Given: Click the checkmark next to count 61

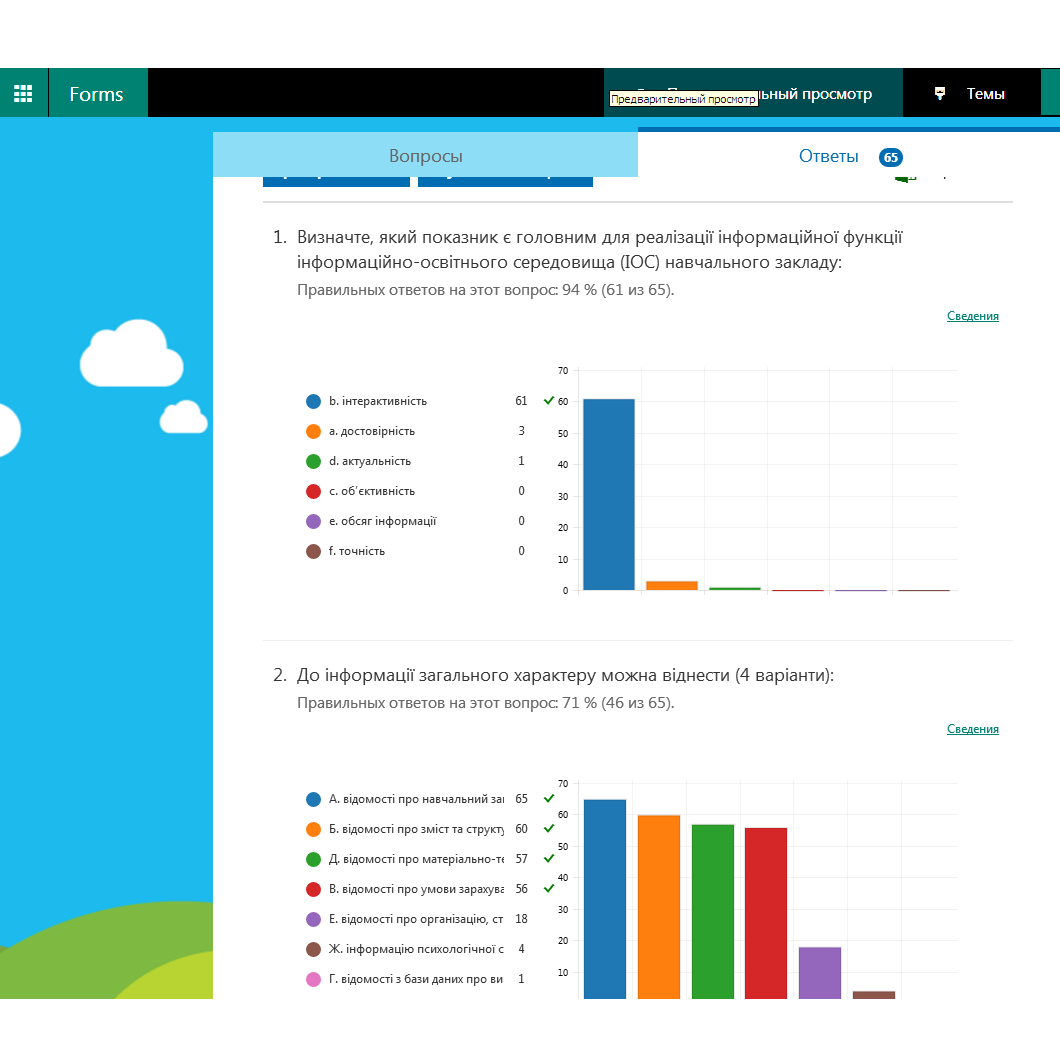Looking at the screenshot, I should 549,400.
